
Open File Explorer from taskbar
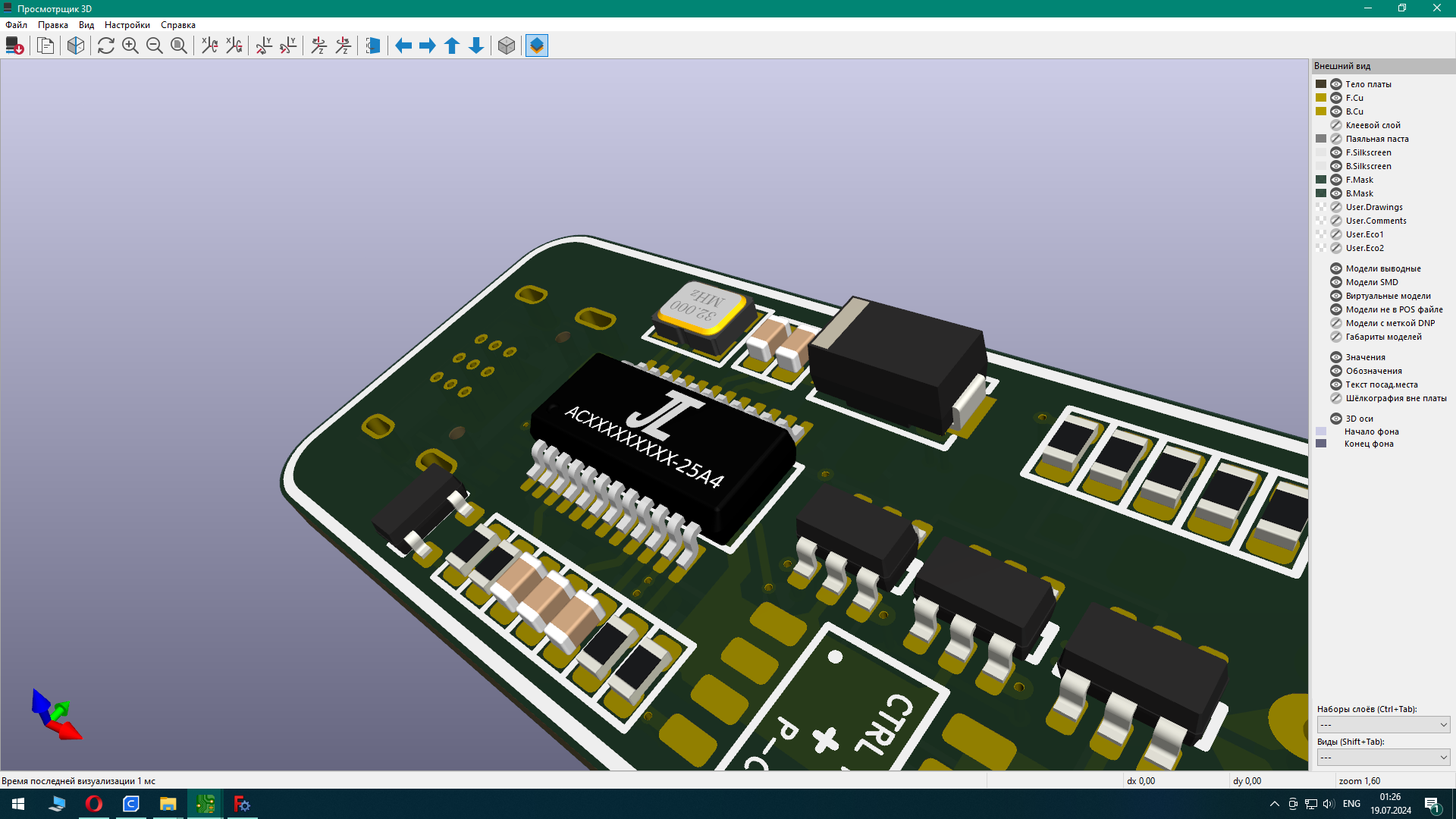coord(168,804)
